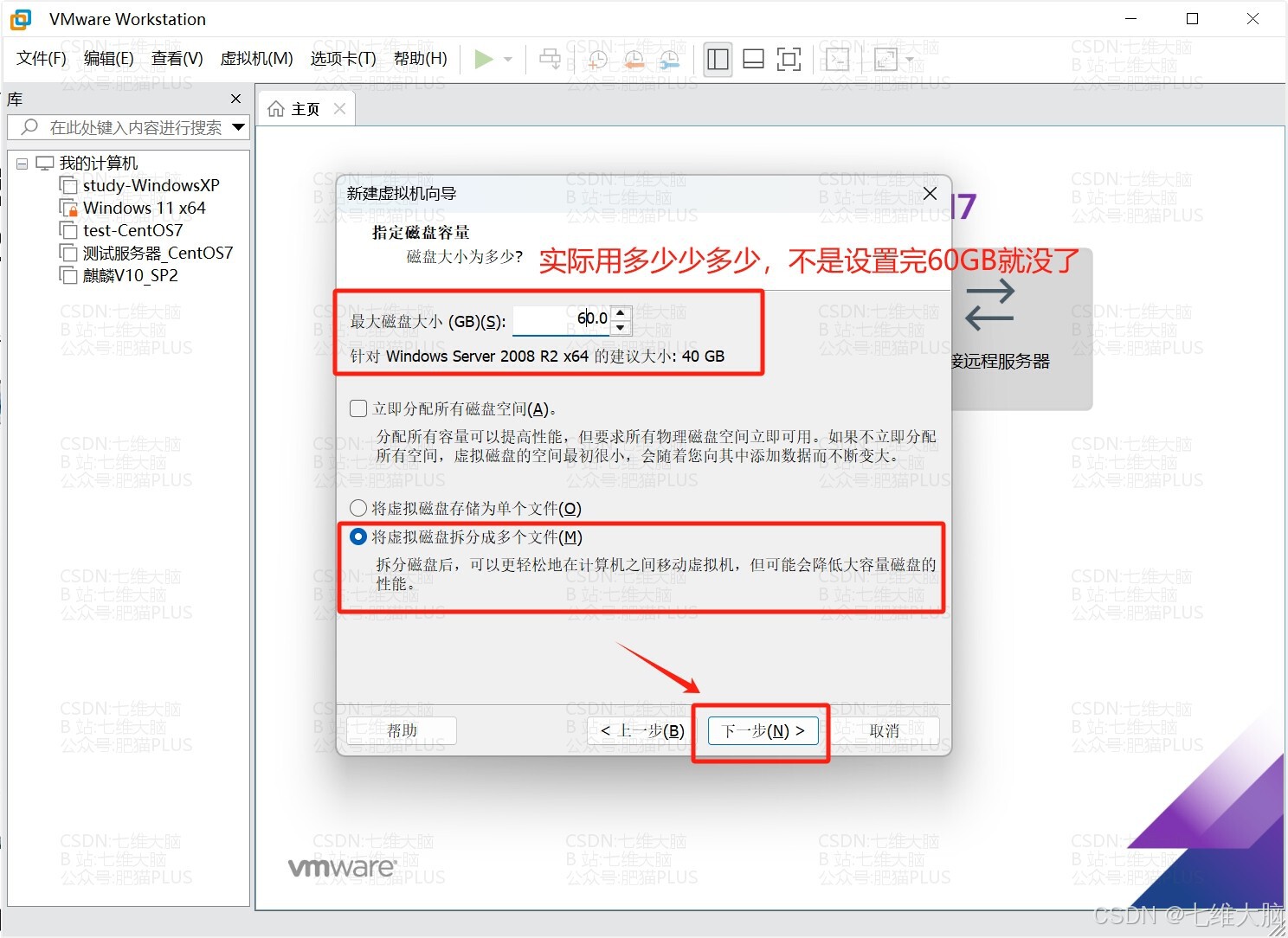
Task: Click the VMware Workstation app icon
Action: (x=21, y=19)
